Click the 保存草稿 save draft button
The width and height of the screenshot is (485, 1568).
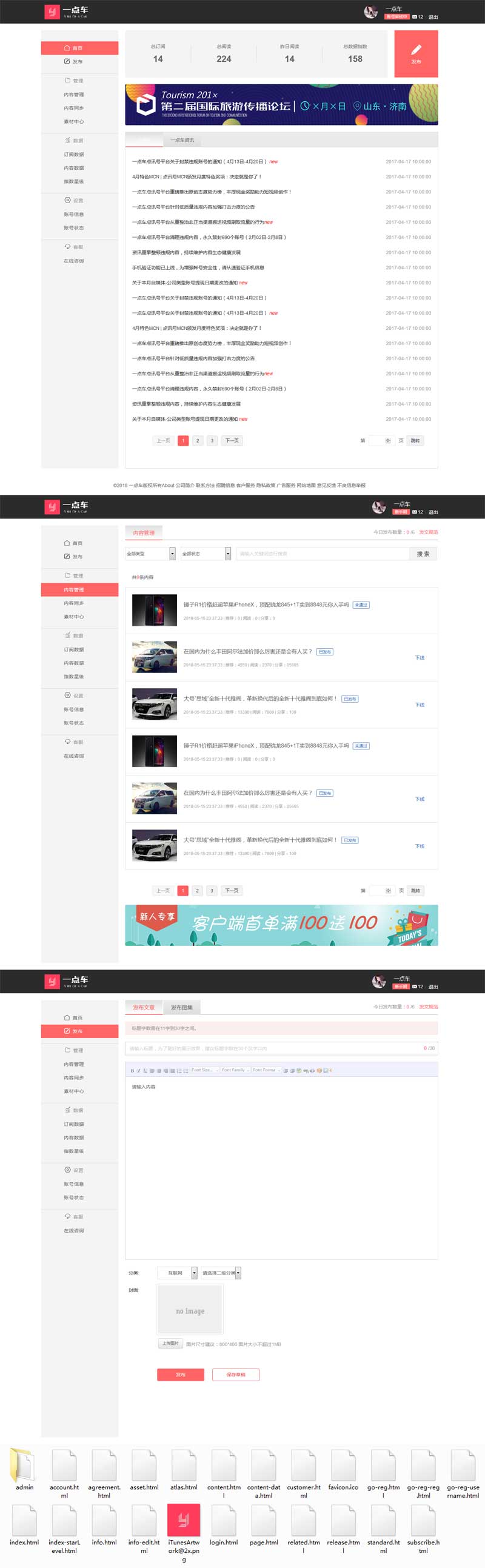(x=235, y=1375)
